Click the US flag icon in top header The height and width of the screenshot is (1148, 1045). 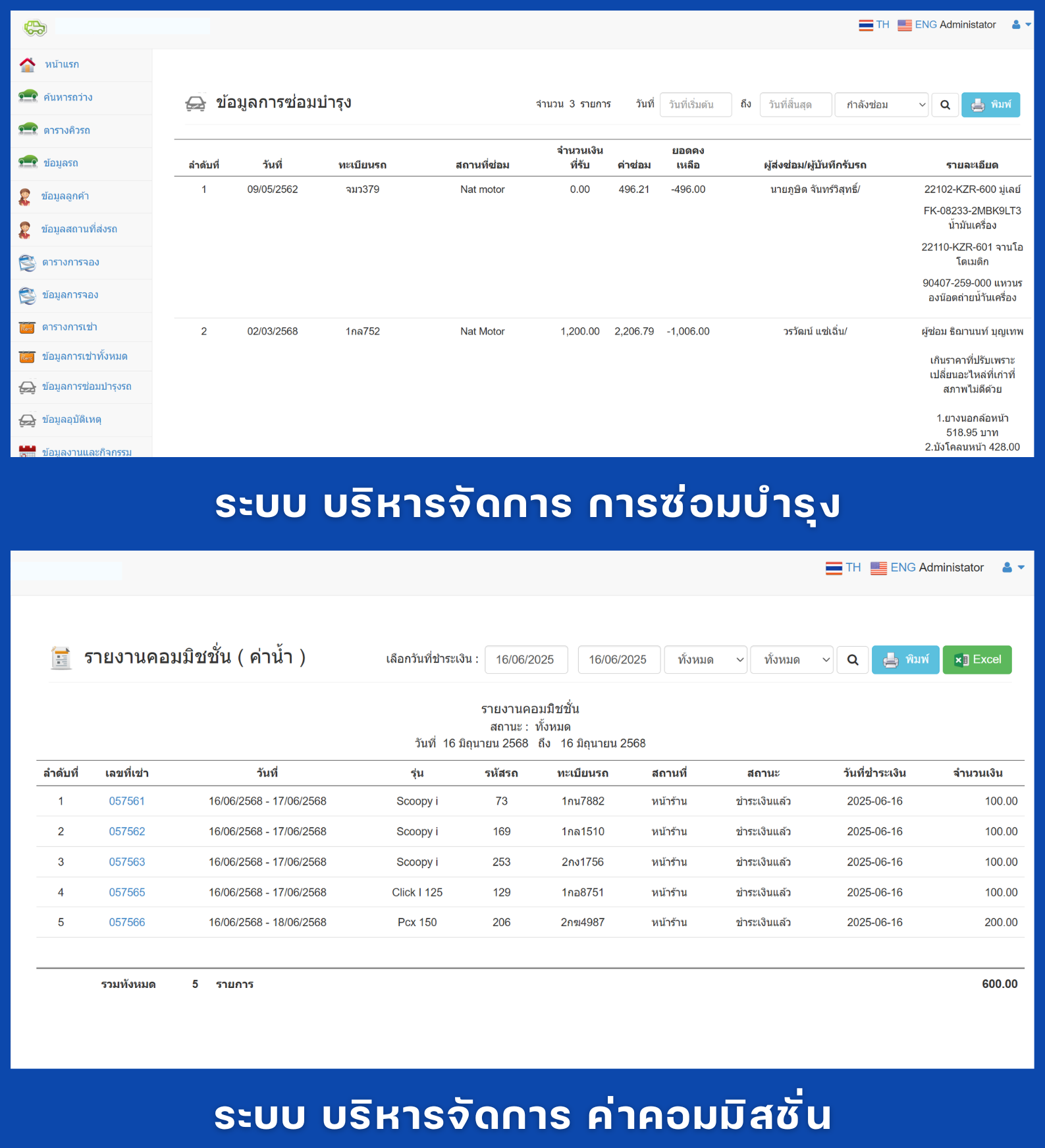[905, 25]
